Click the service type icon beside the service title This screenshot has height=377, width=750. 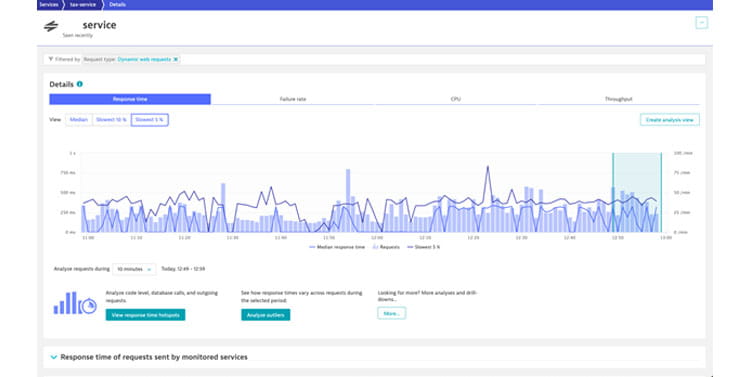click(51, 26)
